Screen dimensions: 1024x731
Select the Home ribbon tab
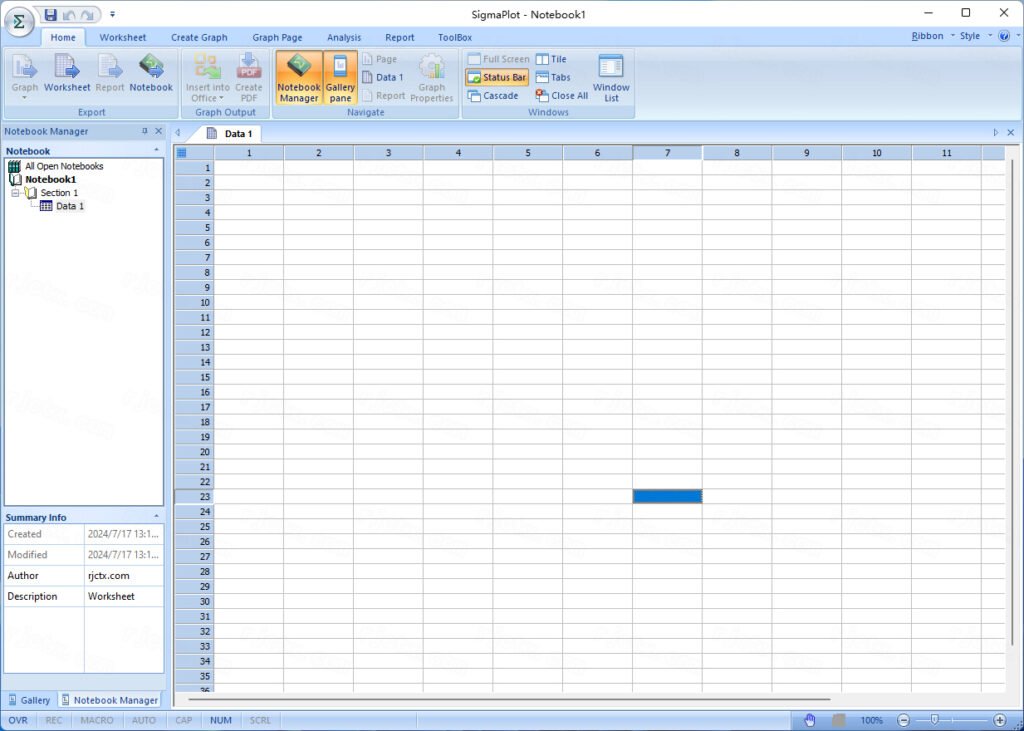(x=63, y=37)
